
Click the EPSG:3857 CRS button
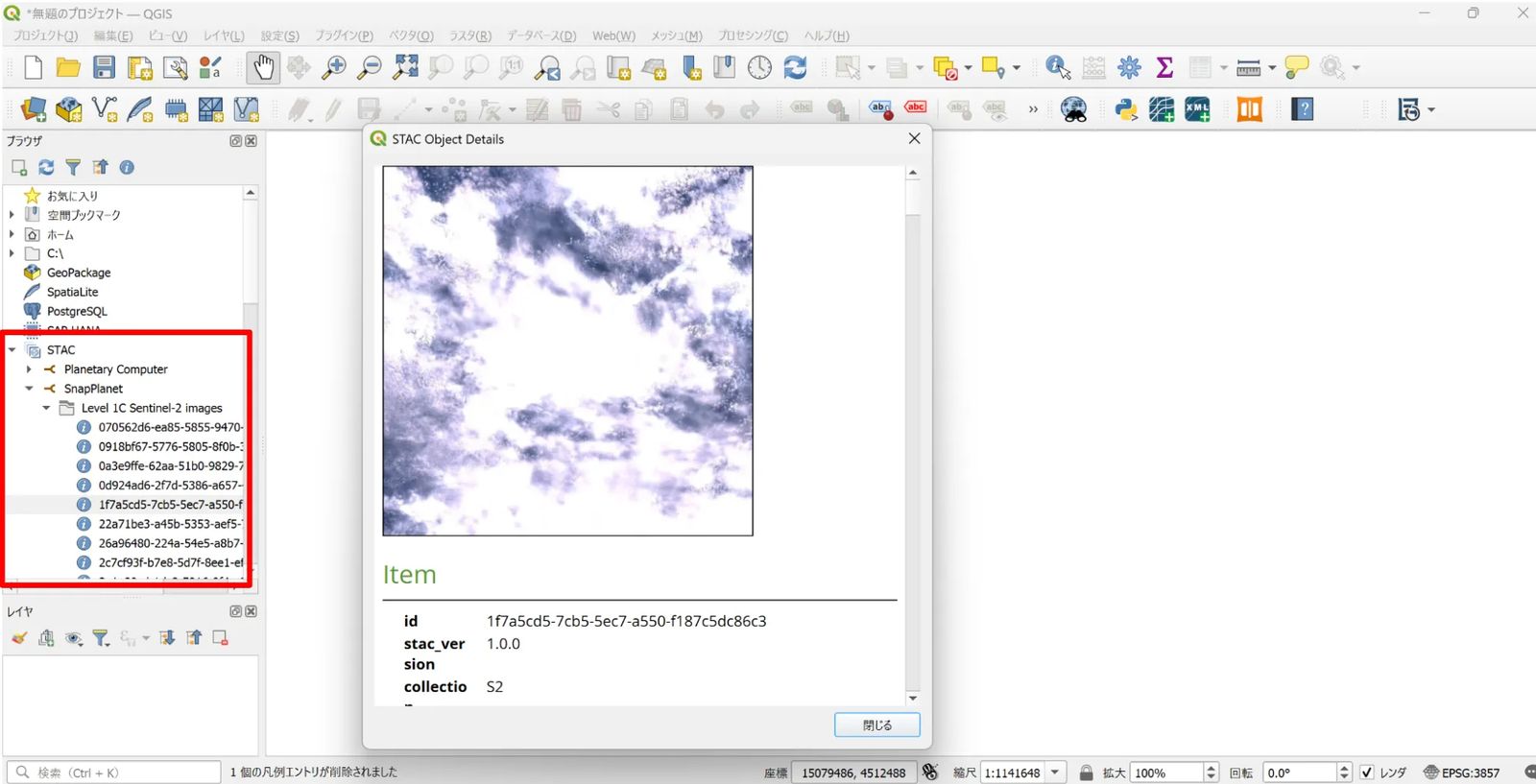pos(1461,772)
